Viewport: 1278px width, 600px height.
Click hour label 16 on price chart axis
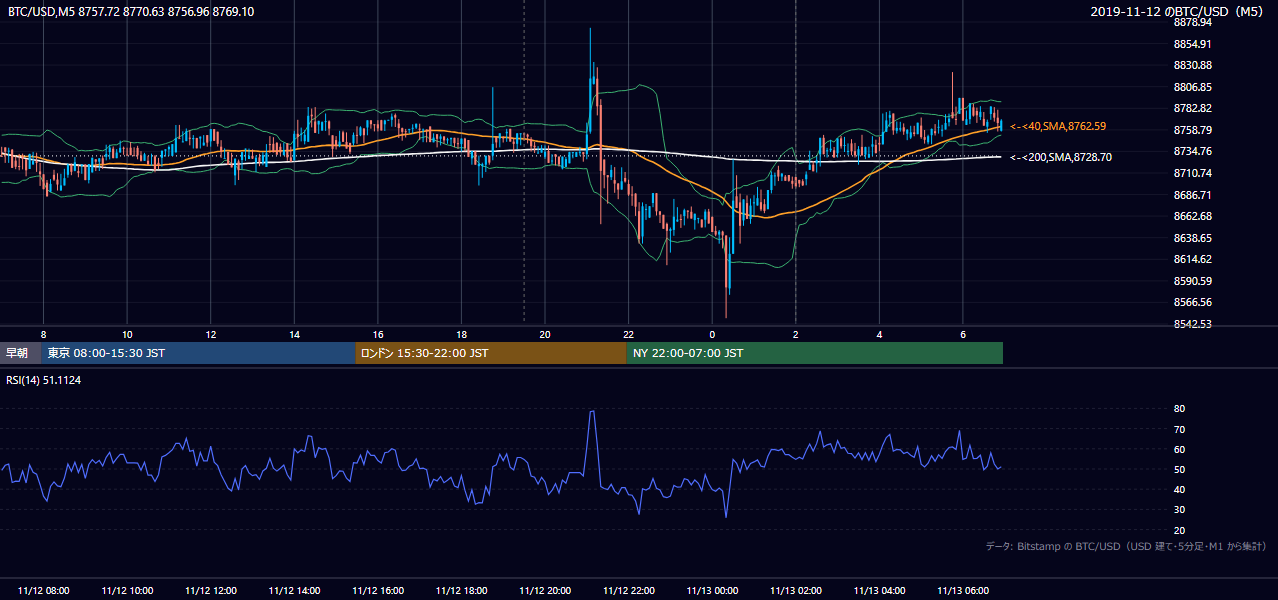coord(378,334)
